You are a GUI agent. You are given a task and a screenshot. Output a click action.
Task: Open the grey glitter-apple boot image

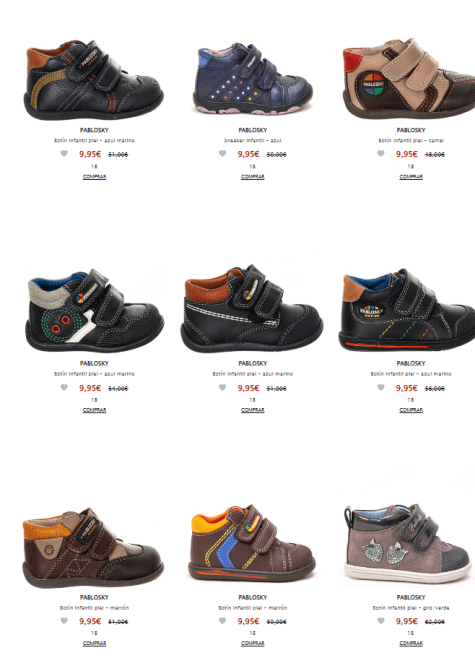click(407, 543)
